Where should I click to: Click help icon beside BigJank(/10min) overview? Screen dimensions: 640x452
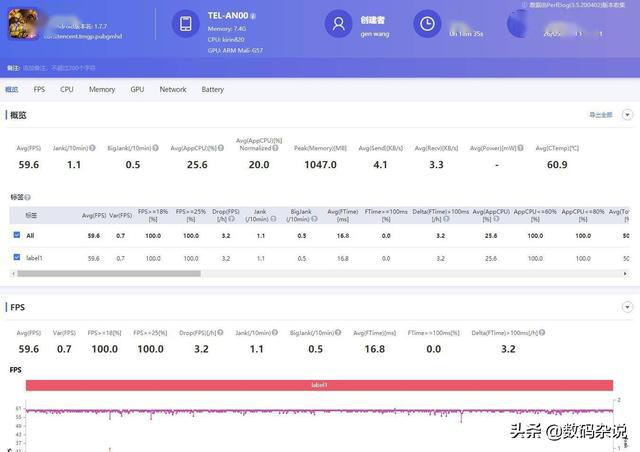156,148
